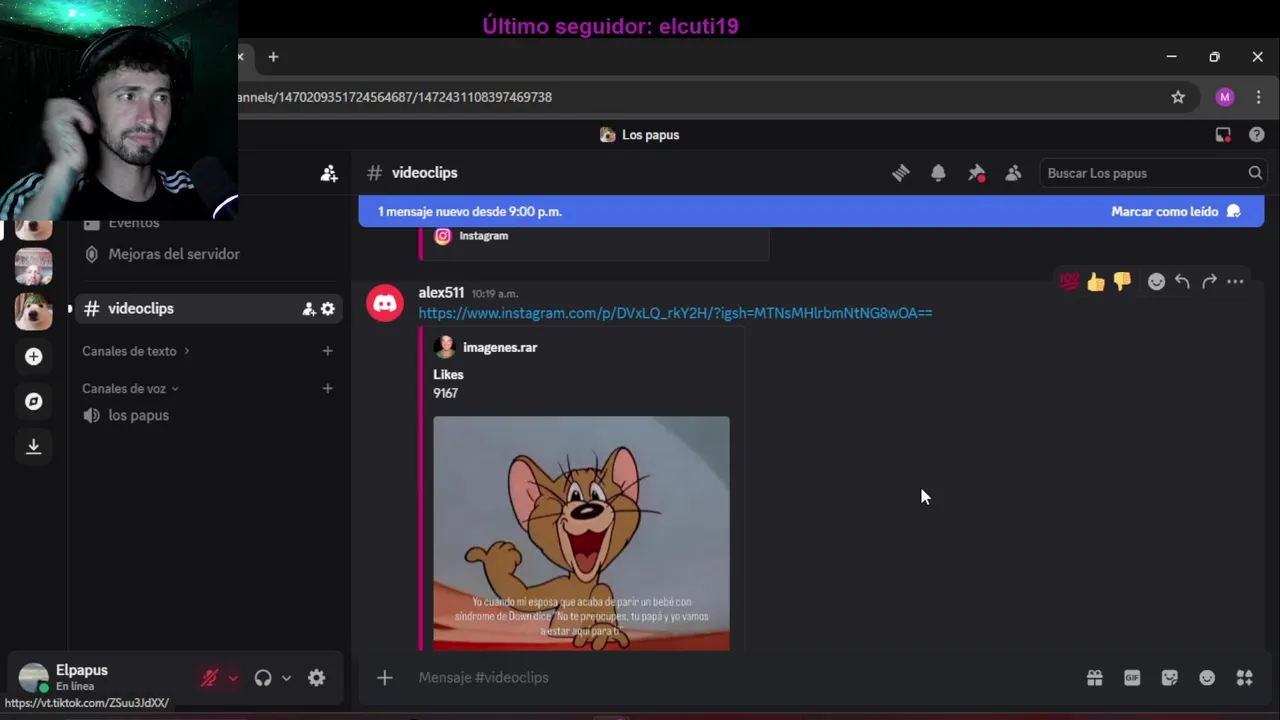Open Chrome three-dot menu
The height and width of the screenshot is (720, 1280).
(1258, 97)
